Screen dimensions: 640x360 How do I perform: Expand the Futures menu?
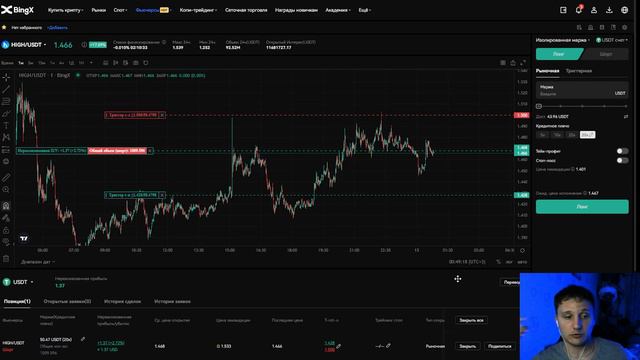[x=153, y=10]
